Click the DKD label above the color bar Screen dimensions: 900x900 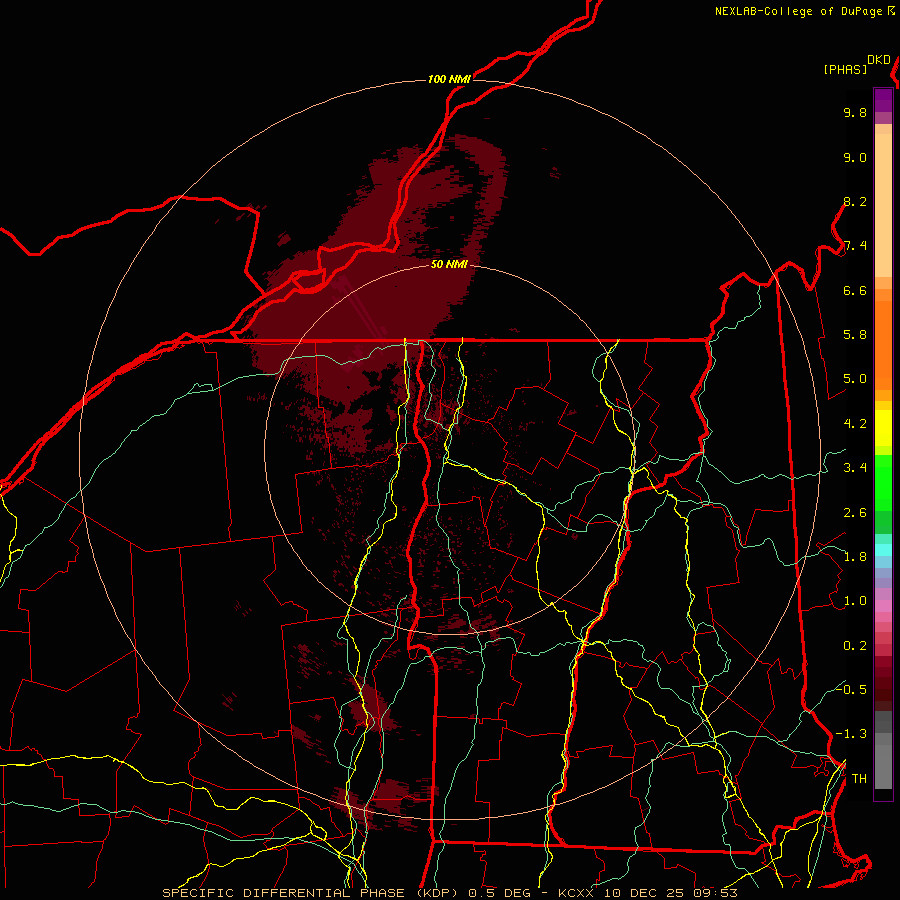879,60
